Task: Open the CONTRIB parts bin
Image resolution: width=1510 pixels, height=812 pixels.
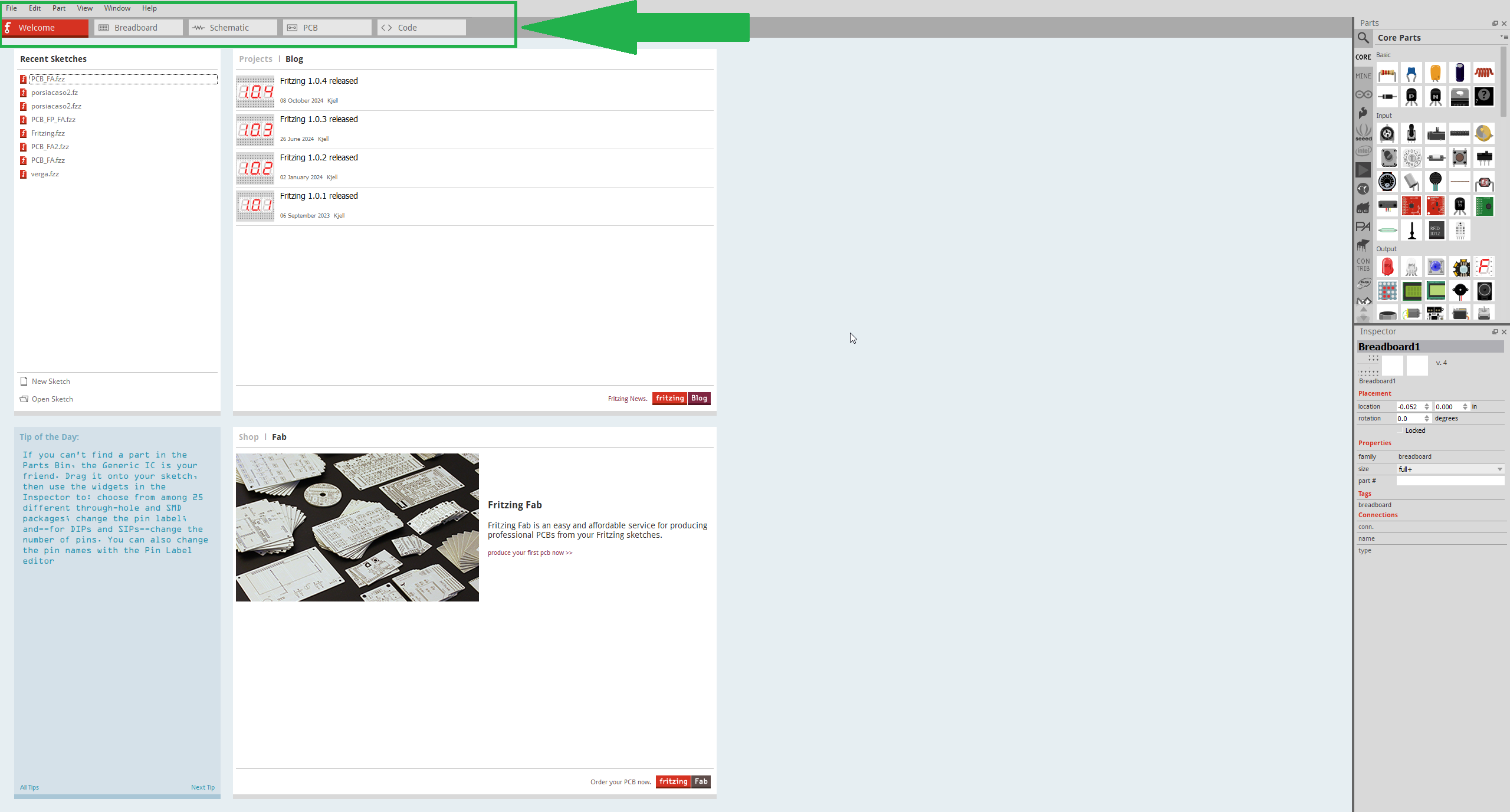Action: [x=1363, y=265]
